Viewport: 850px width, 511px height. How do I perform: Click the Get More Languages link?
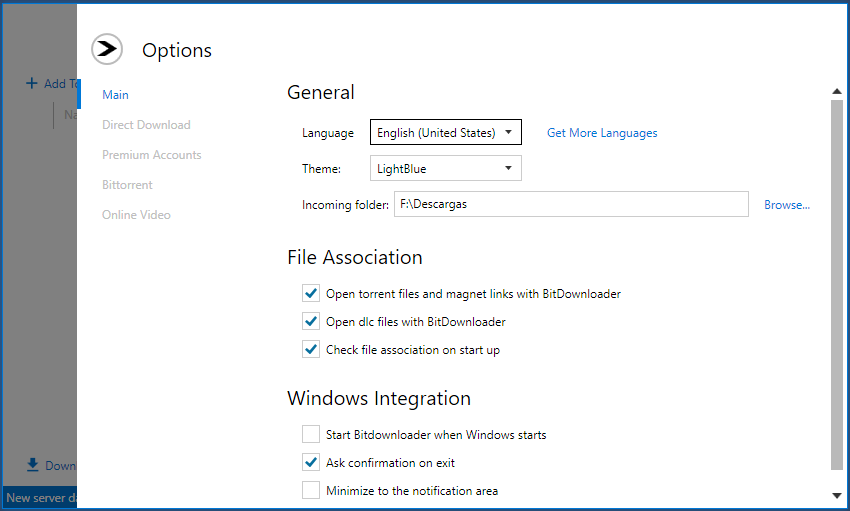[x=602, y=133]
